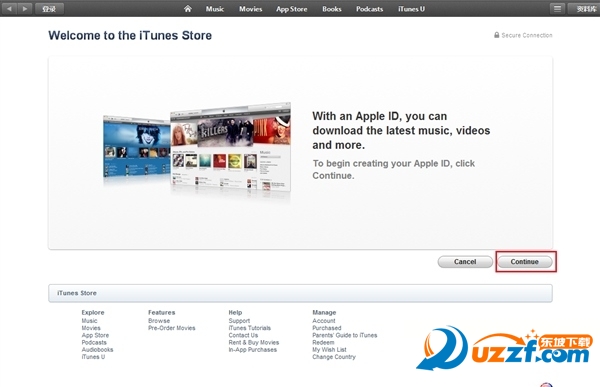Open Music link under Explore
Viewport: 600px width, 387px height.
point(89,321)
